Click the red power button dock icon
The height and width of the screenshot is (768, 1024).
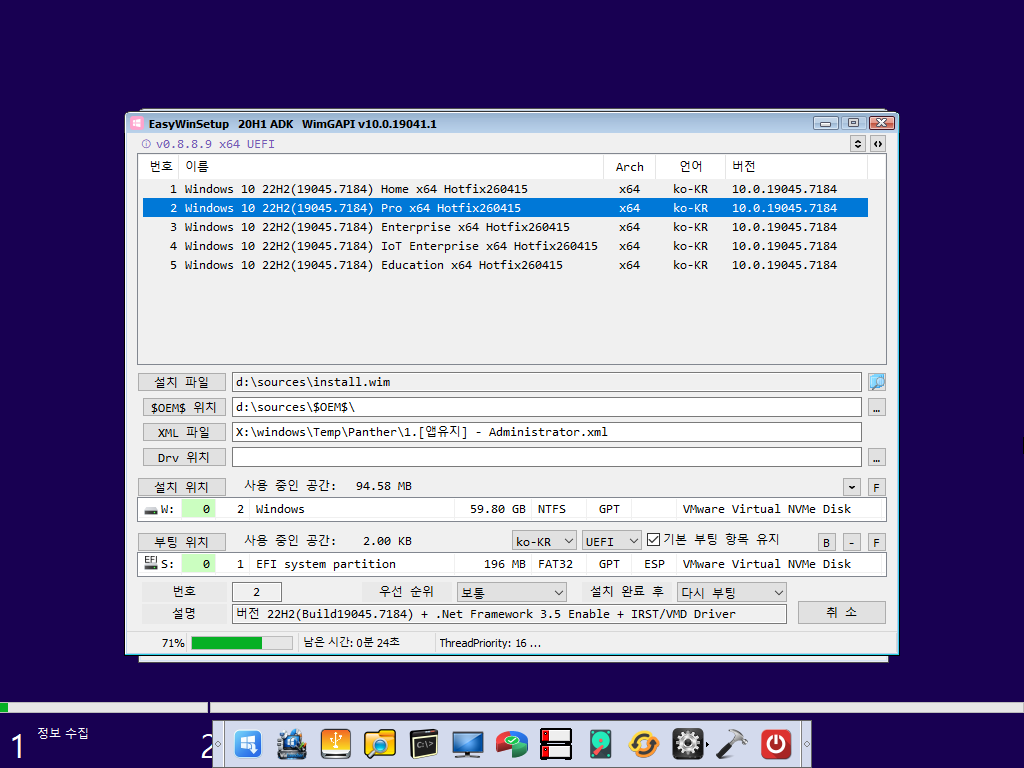pos(776,744)
